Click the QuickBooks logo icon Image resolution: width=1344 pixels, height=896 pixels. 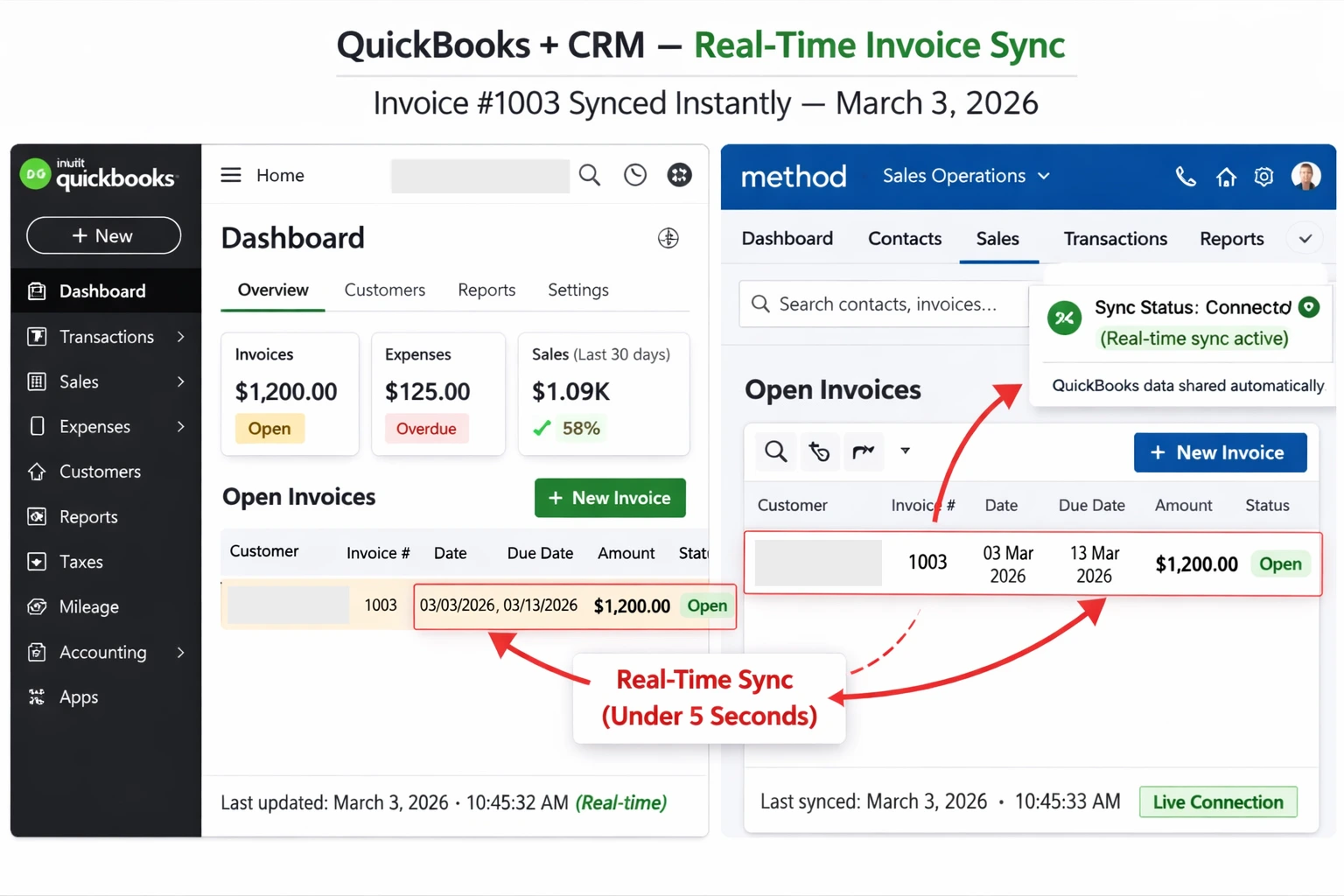(35, 174)
